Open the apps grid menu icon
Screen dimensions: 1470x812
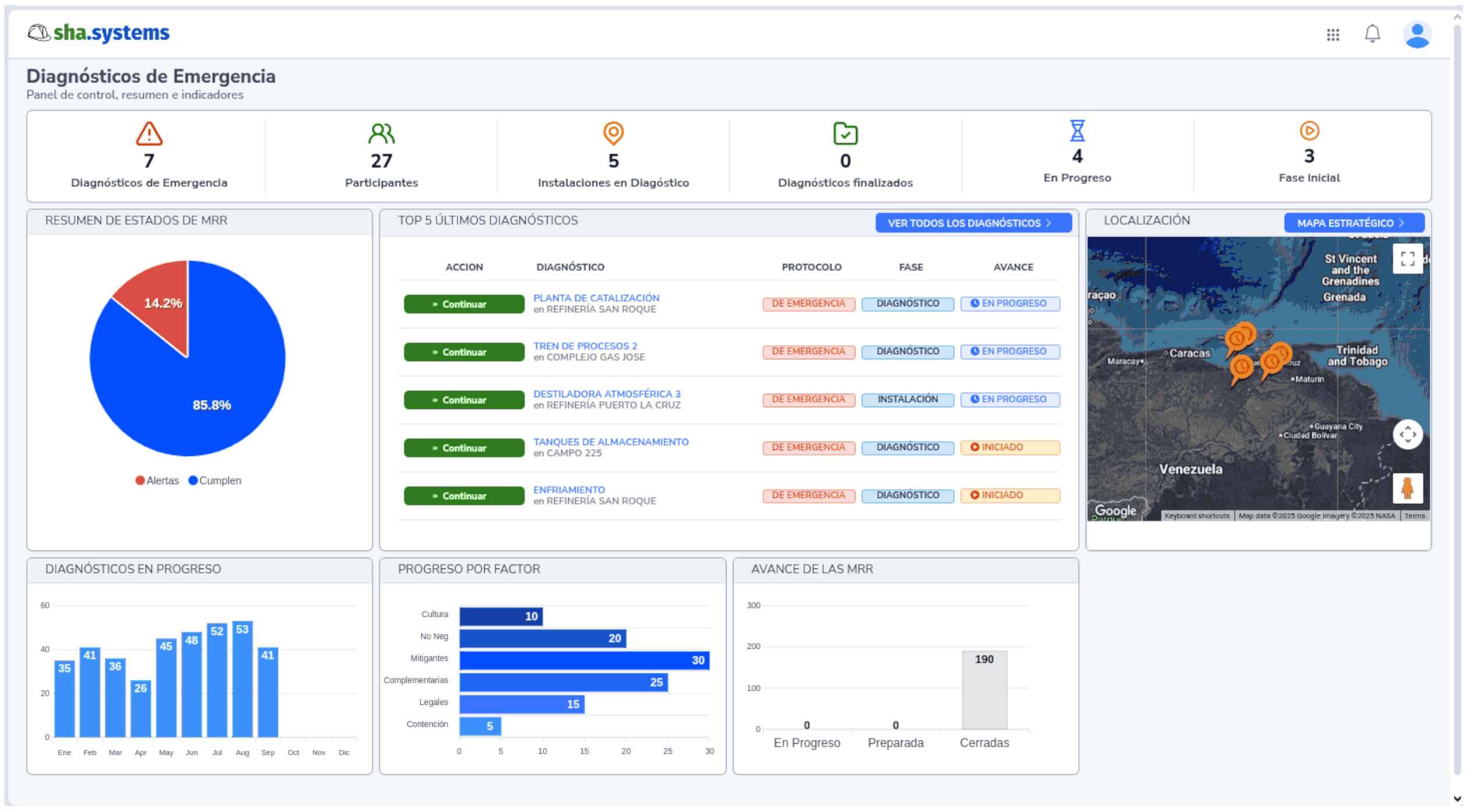(1332, 35)
